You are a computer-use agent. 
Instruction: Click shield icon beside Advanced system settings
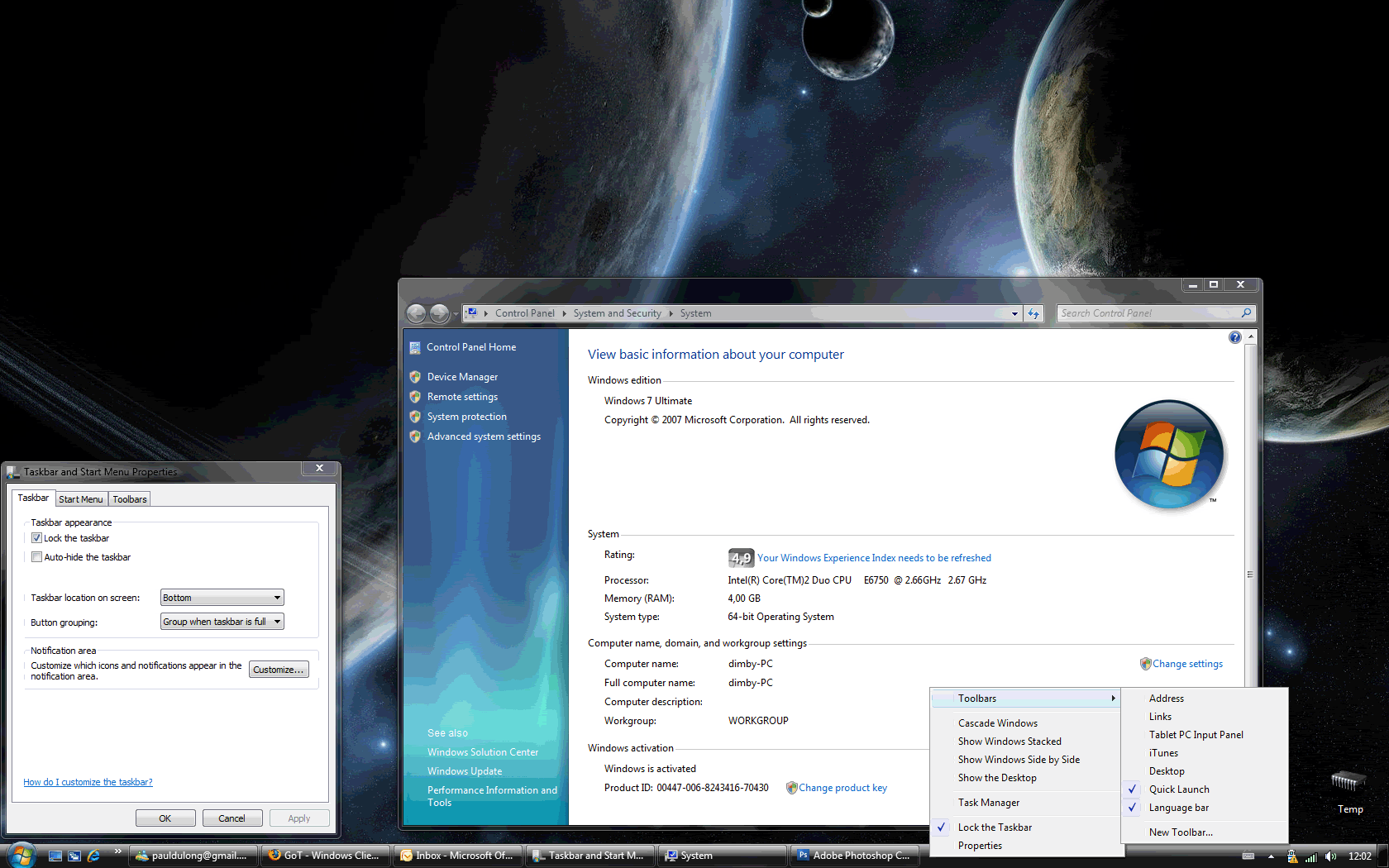(x=415, y=436)
